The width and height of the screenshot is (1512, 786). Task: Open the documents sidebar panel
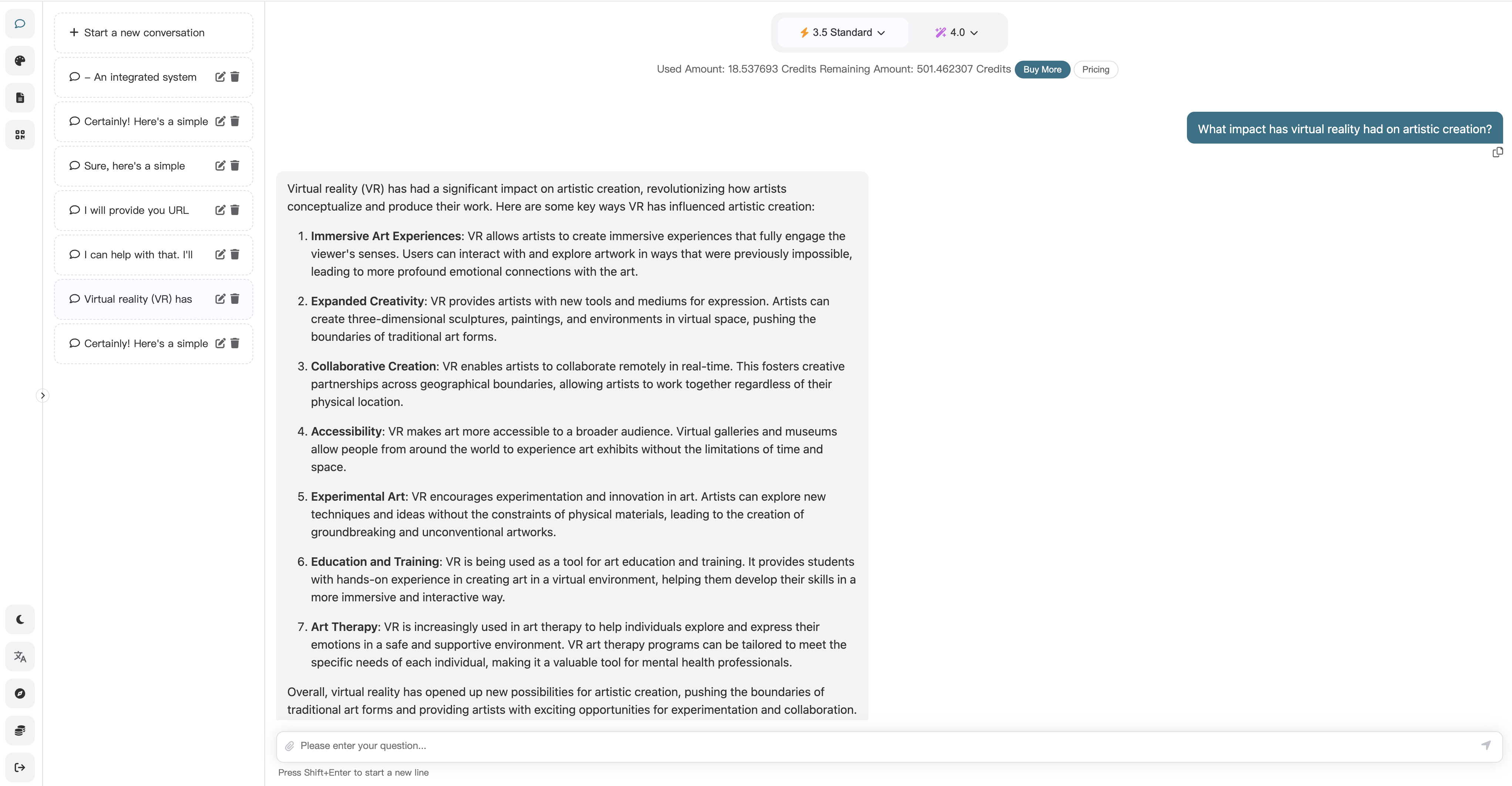pos(19,97)
